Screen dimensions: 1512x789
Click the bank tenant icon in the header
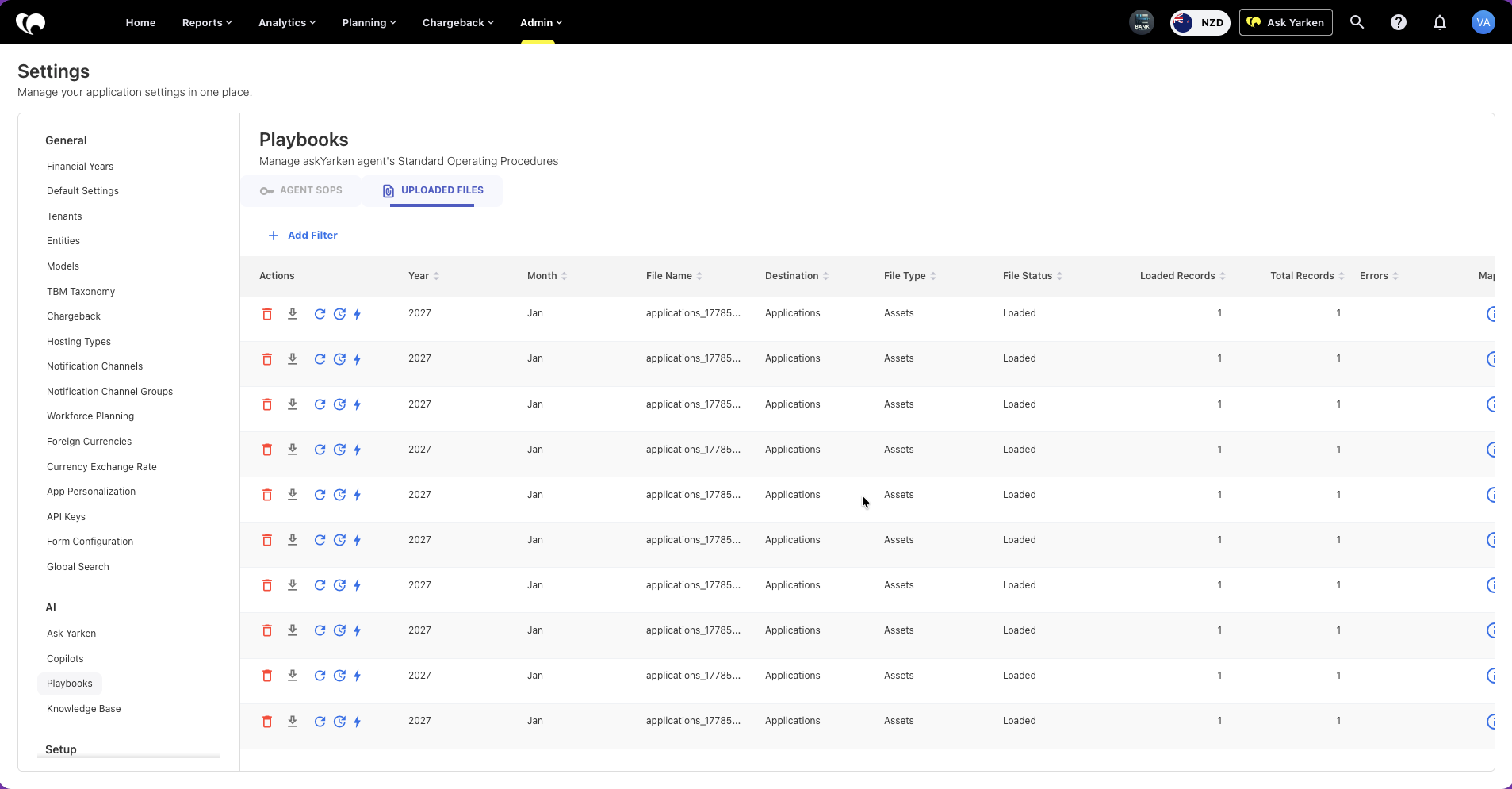pos(1142,22)
